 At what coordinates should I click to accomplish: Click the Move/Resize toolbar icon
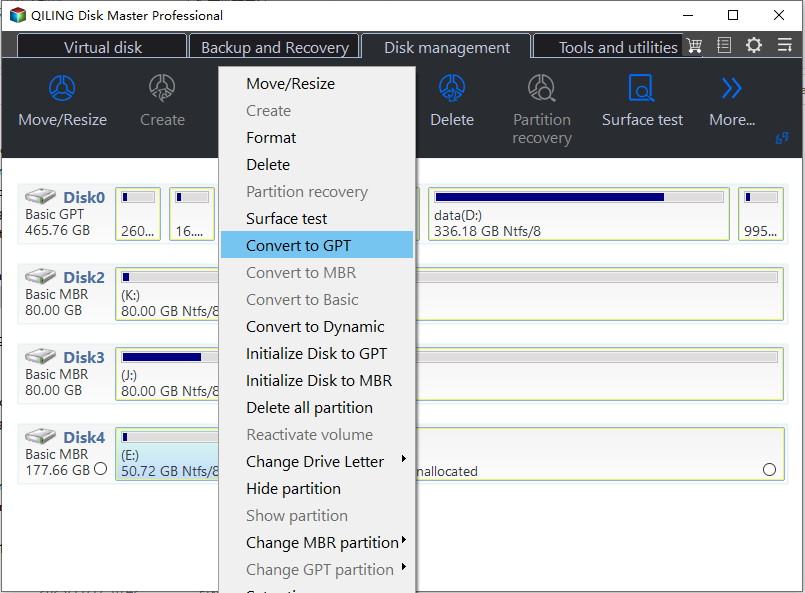[x=62, y=88]
